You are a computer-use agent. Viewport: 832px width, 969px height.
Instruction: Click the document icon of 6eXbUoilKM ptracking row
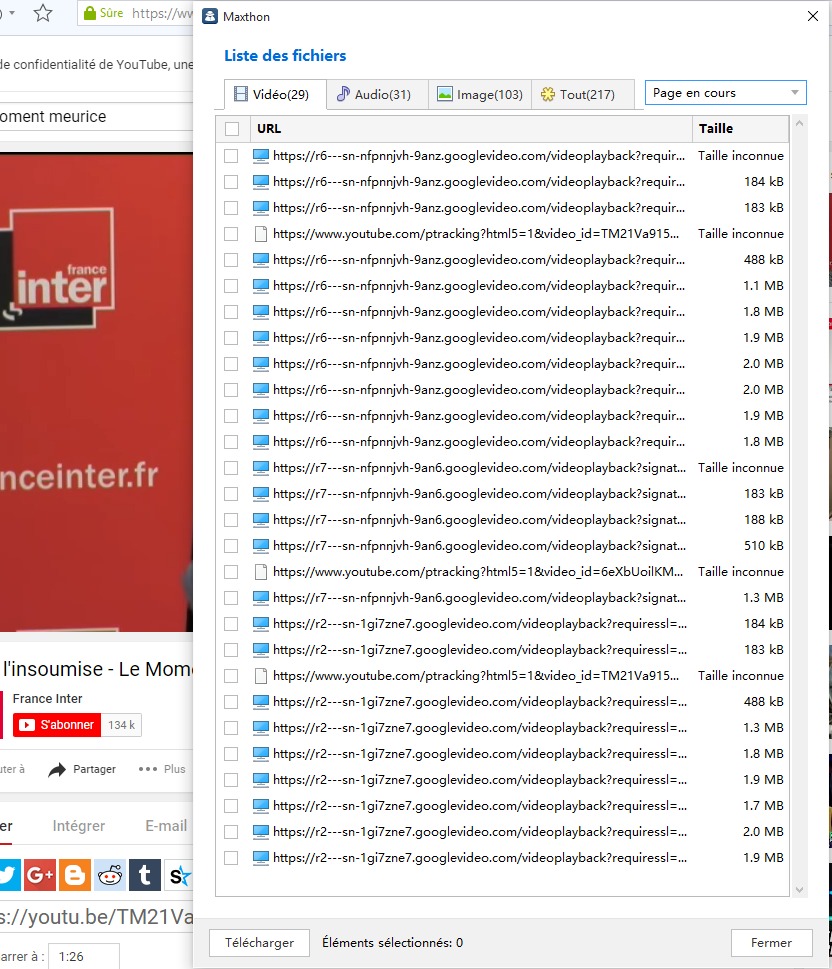tap(261, 572)
